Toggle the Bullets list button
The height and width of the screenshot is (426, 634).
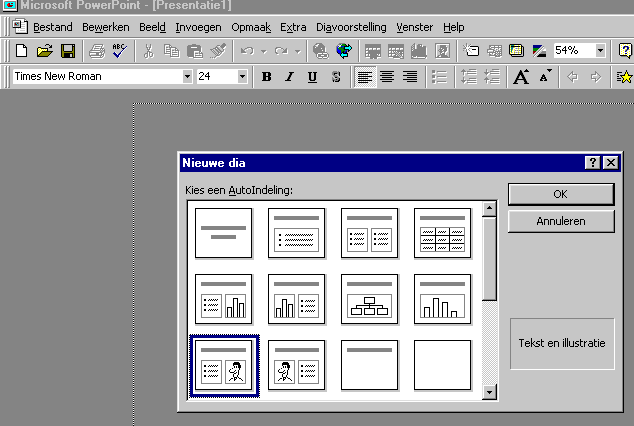(439, 76)
